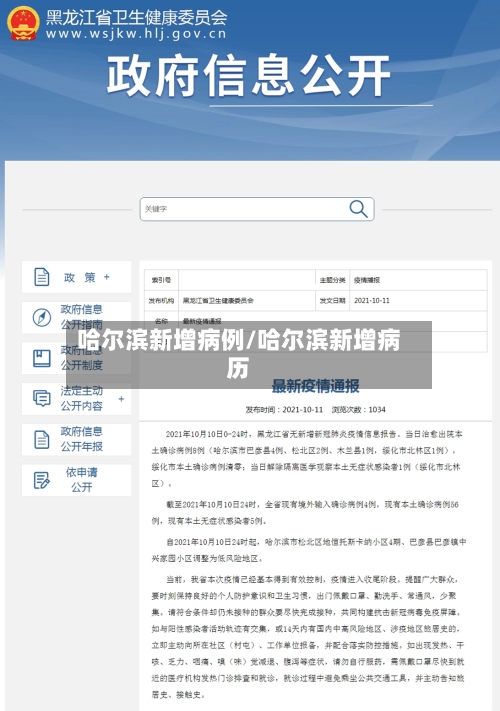Click the 浏览次数：1034 view count

359,409
